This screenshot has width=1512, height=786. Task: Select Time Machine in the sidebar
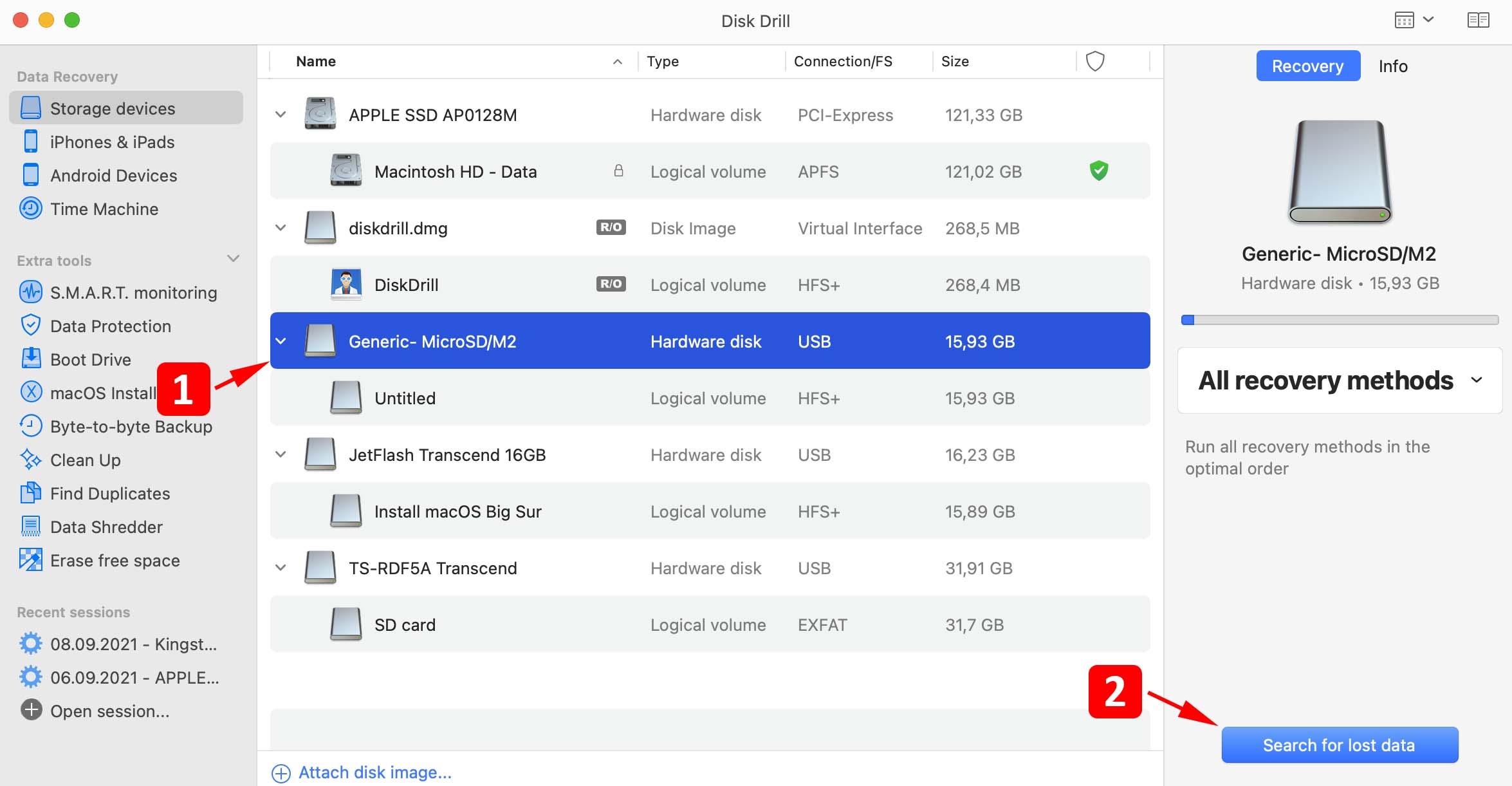tap(104, 209)
